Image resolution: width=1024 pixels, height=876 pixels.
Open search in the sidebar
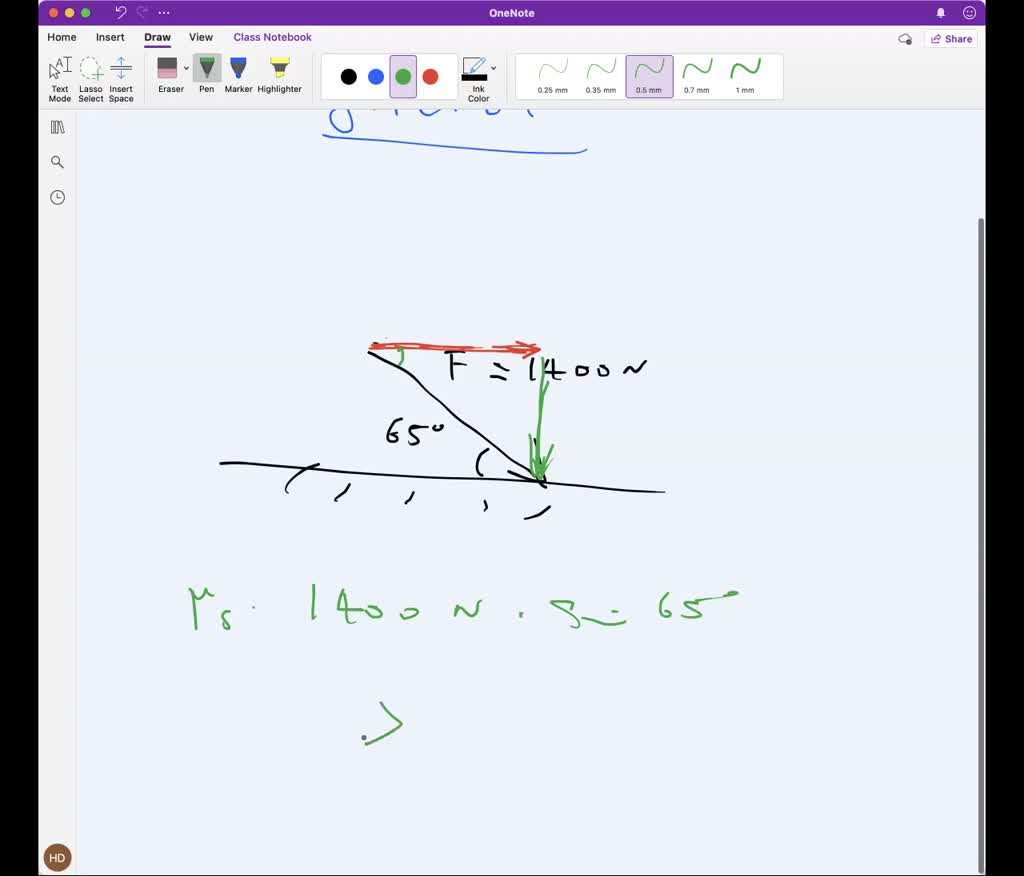click(57, 161)
